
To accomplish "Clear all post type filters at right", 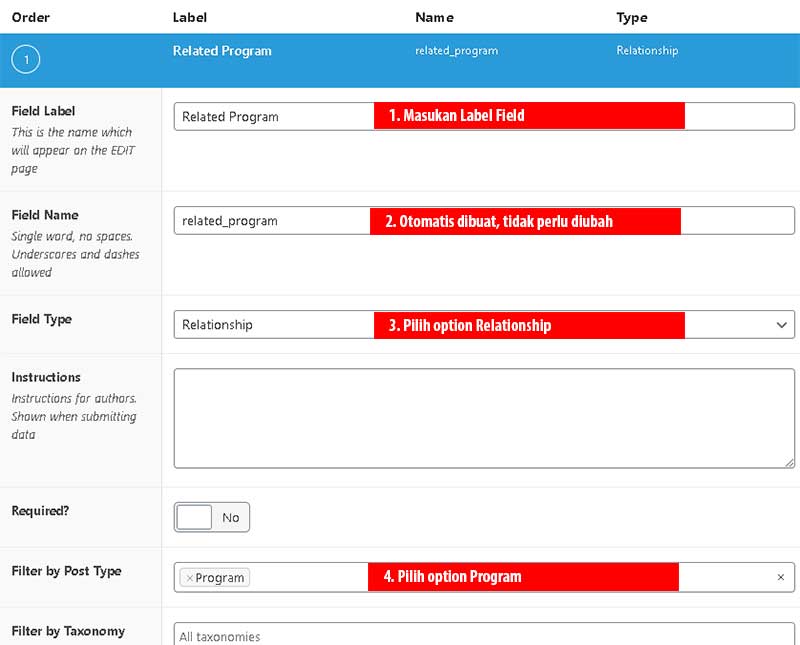I will 781,578.
